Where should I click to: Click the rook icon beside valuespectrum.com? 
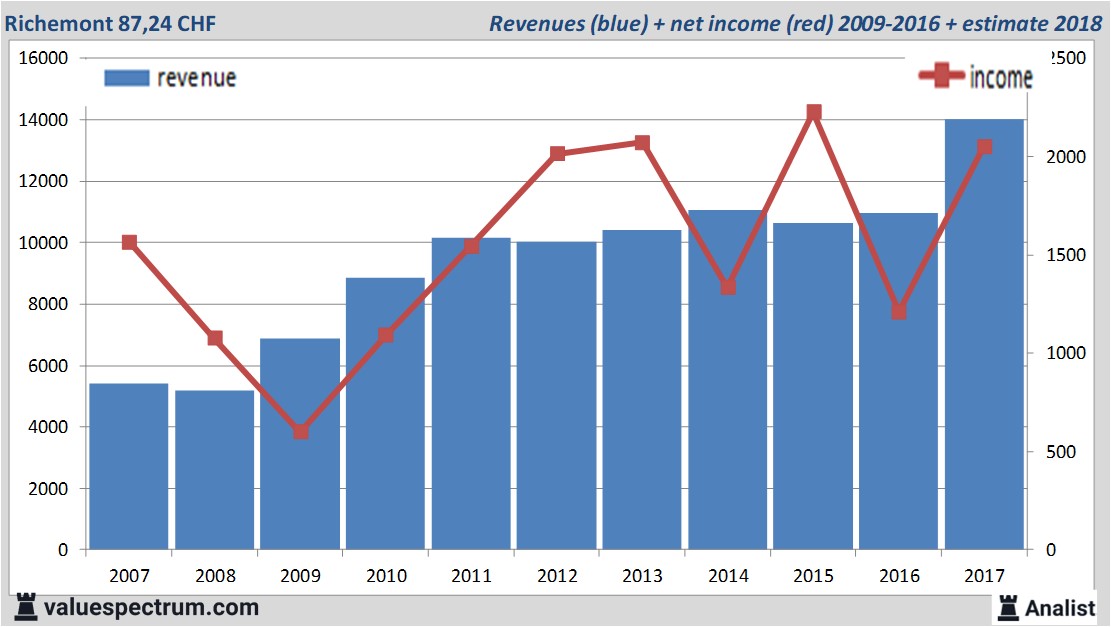[x=24, y=606]
